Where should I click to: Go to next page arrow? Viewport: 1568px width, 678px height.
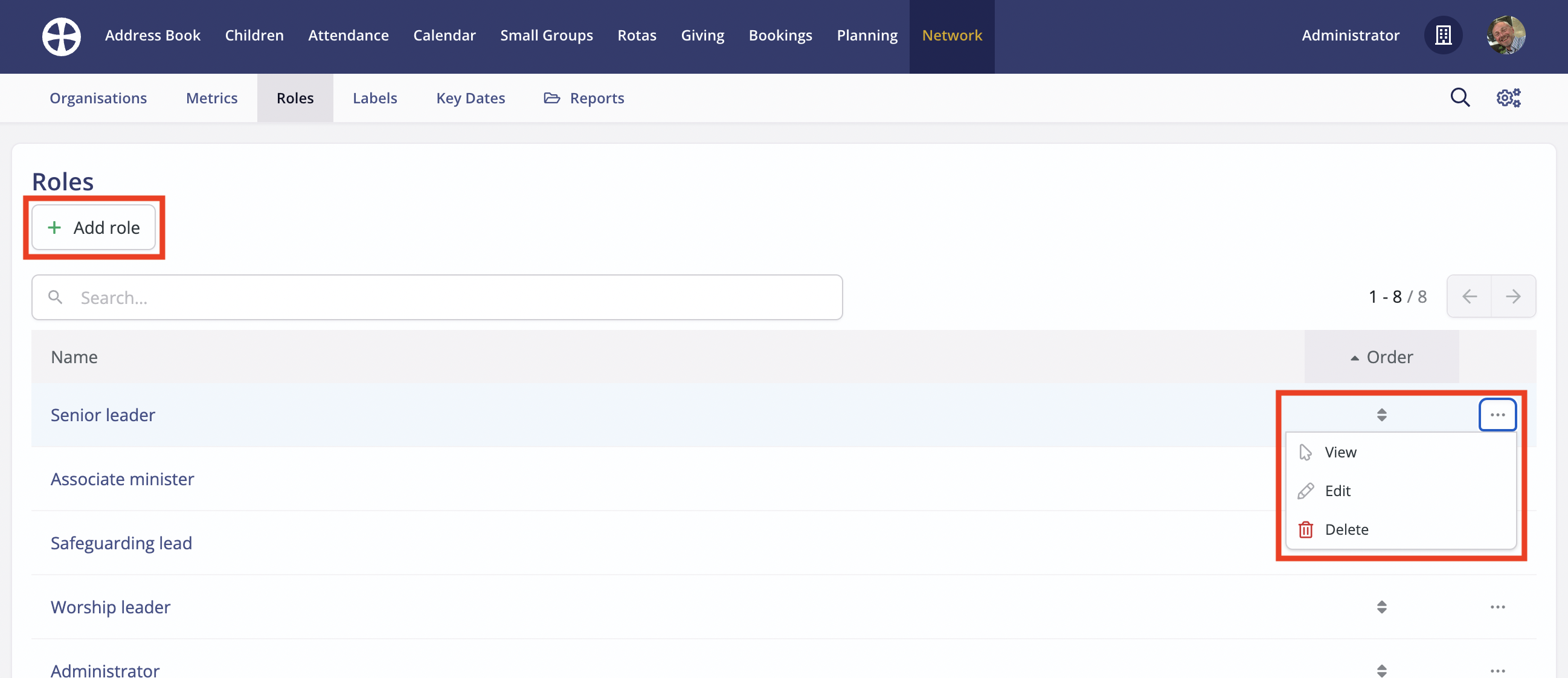(1513, 297)
